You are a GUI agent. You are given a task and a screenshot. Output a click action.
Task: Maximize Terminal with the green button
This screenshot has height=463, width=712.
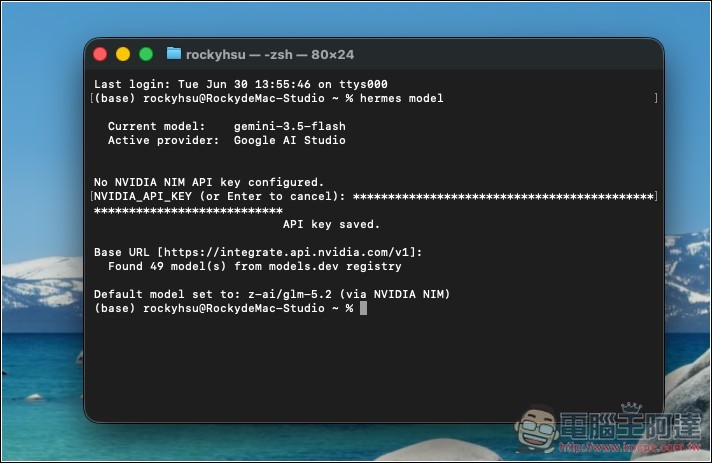click(x=146, y=54)
